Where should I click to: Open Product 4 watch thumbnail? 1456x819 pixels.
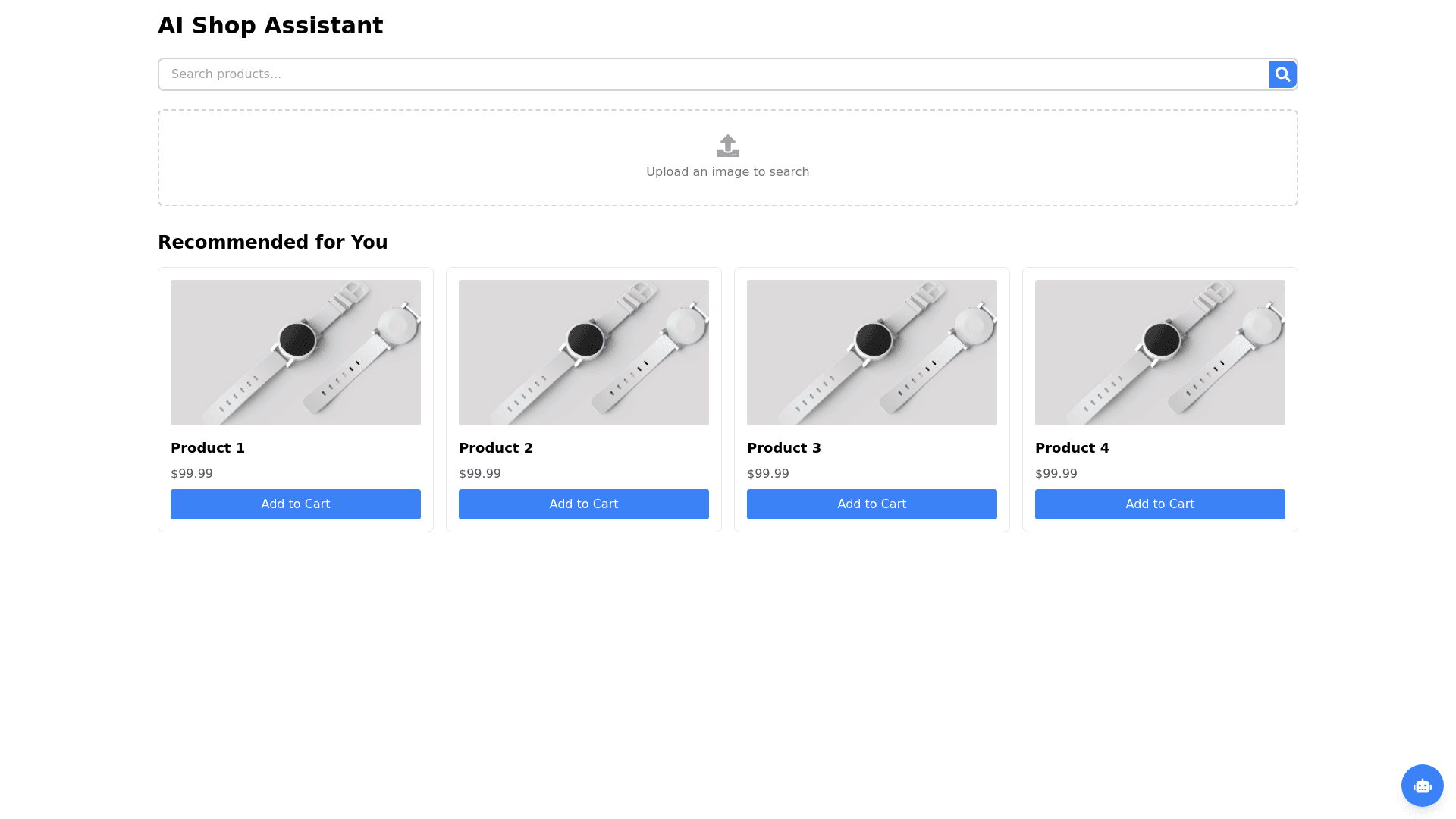pos(1160,353)
